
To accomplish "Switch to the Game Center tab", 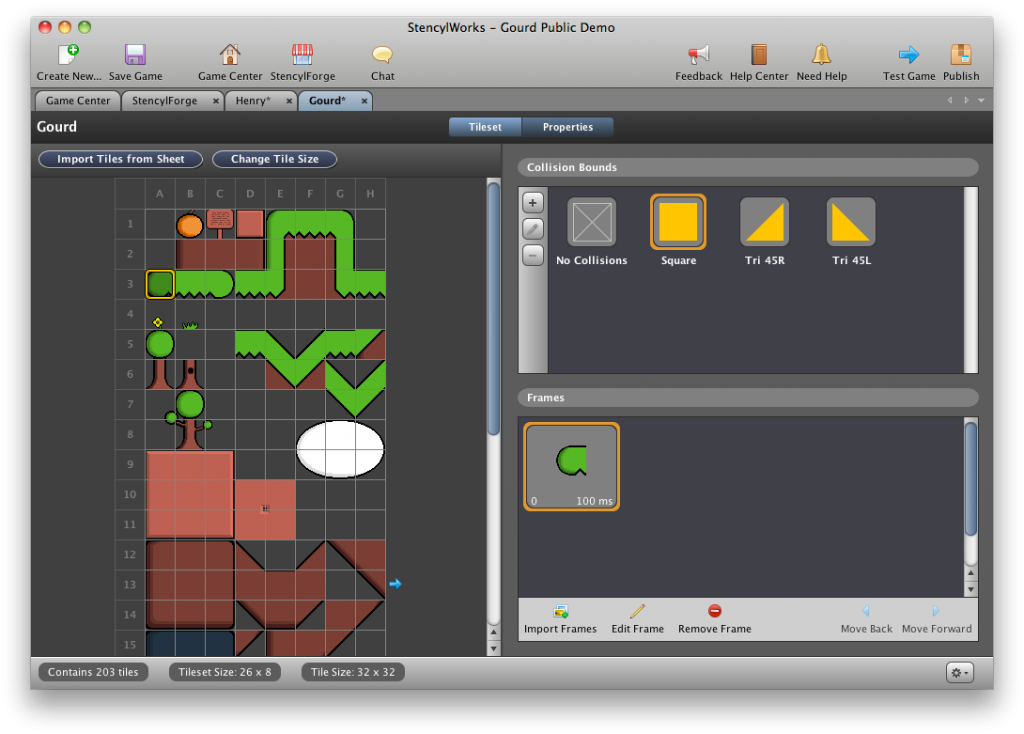I will coord(78,101).
